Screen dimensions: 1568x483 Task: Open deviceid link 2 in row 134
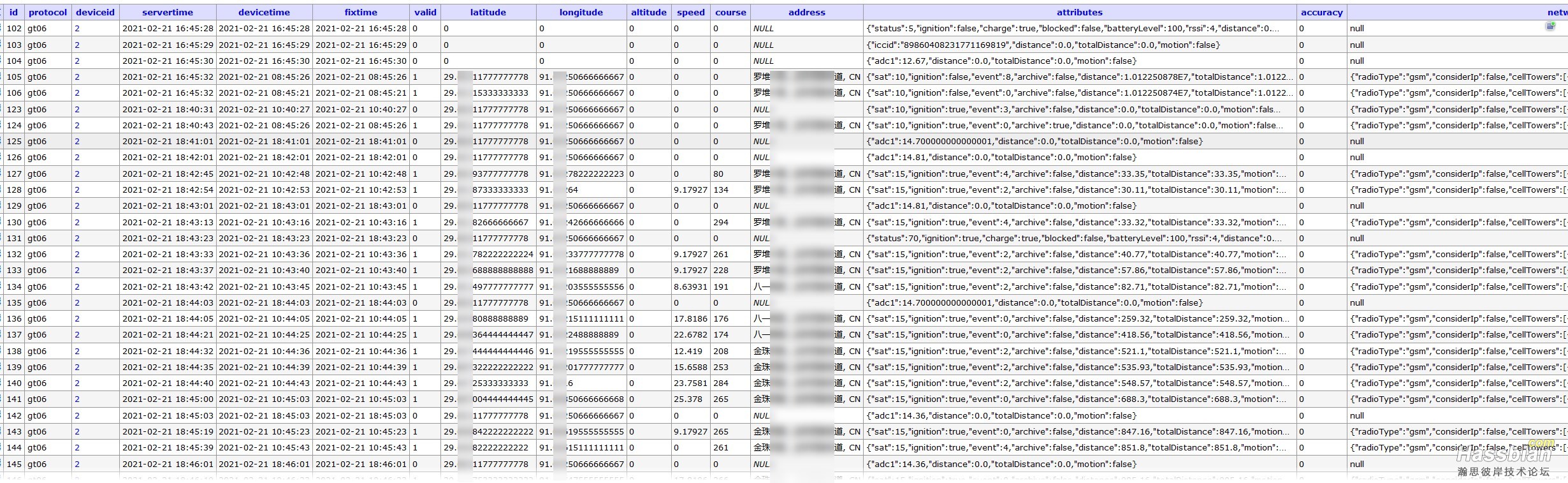click(77, 287)
